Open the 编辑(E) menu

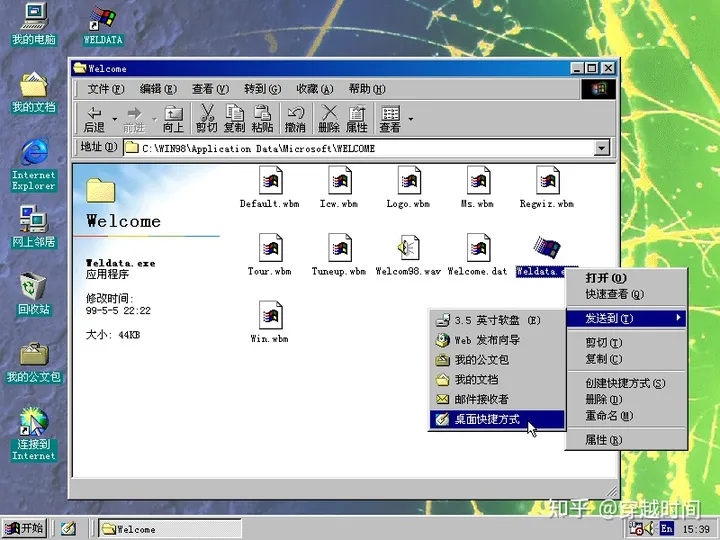158,89
